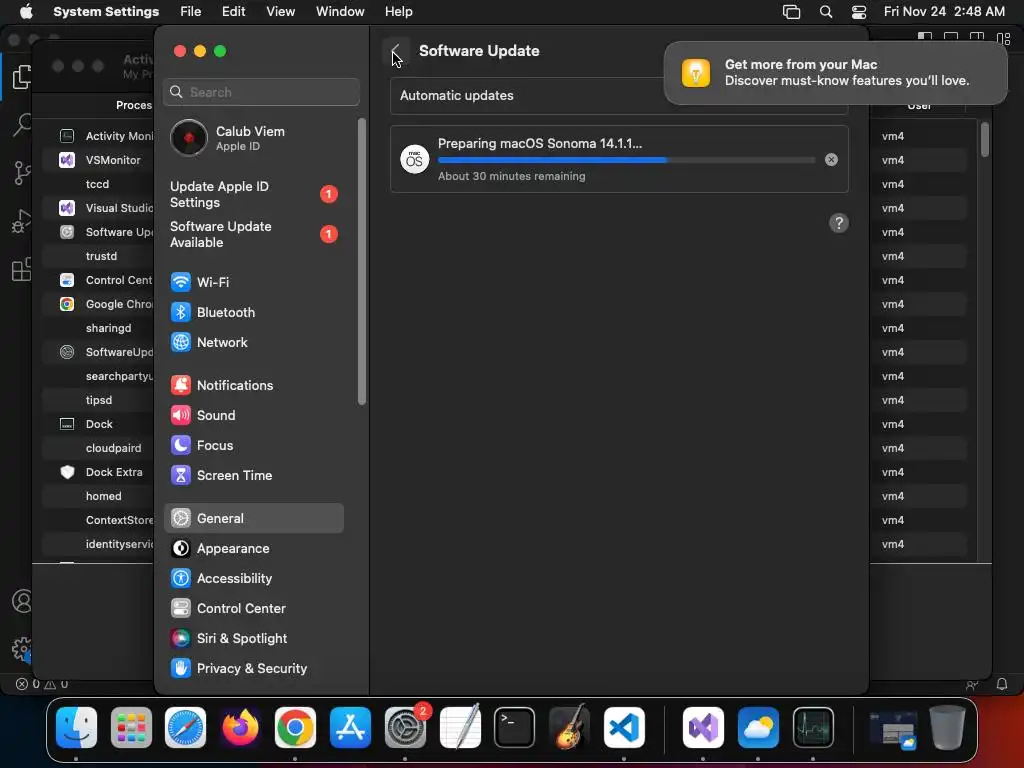Image resolution: width=1024 pixels, height=768 pixels.
Task: Click System Settings icon in the Dock
Action: click(x=405, y=727)
